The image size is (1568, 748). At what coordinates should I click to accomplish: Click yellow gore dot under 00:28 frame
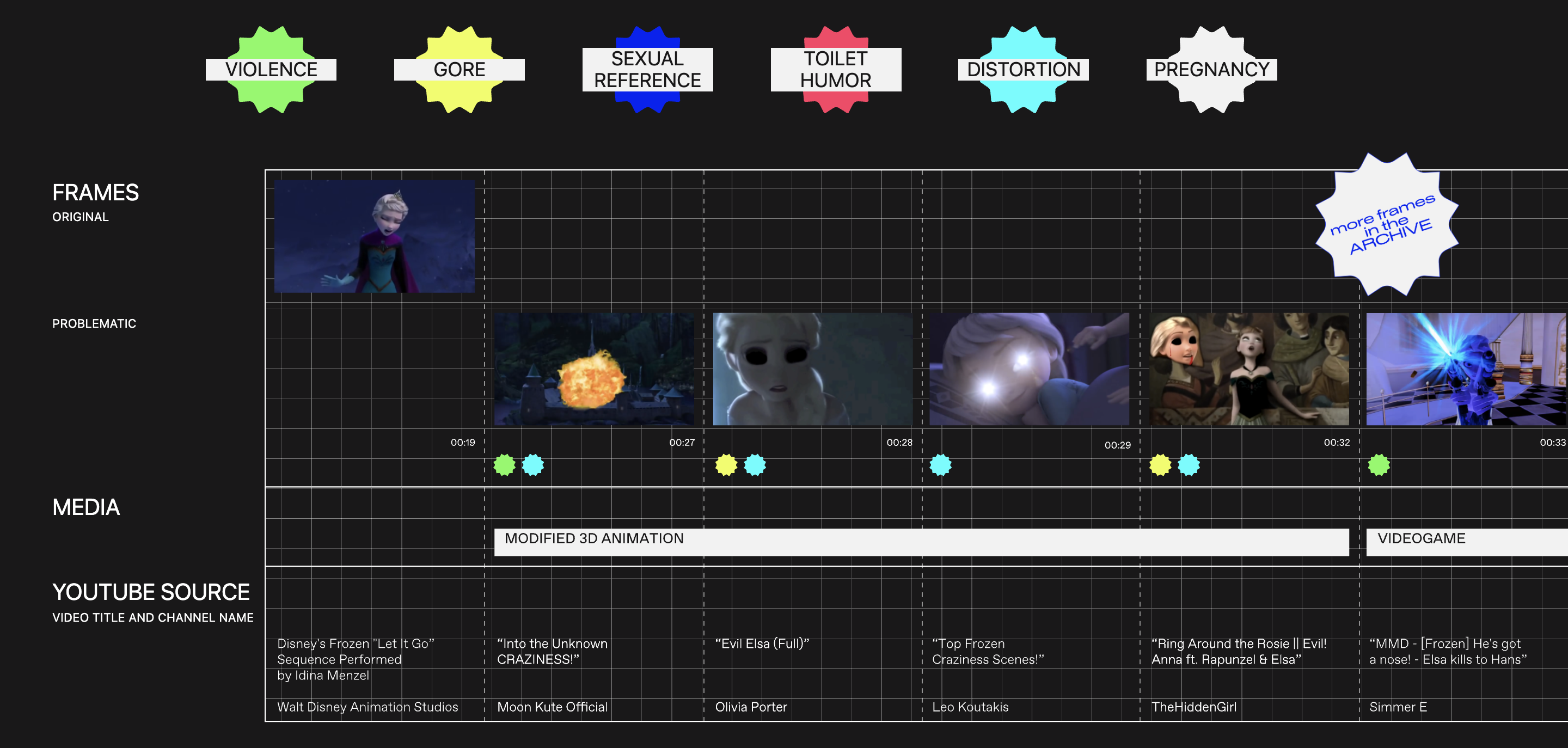tap(726, 465)
